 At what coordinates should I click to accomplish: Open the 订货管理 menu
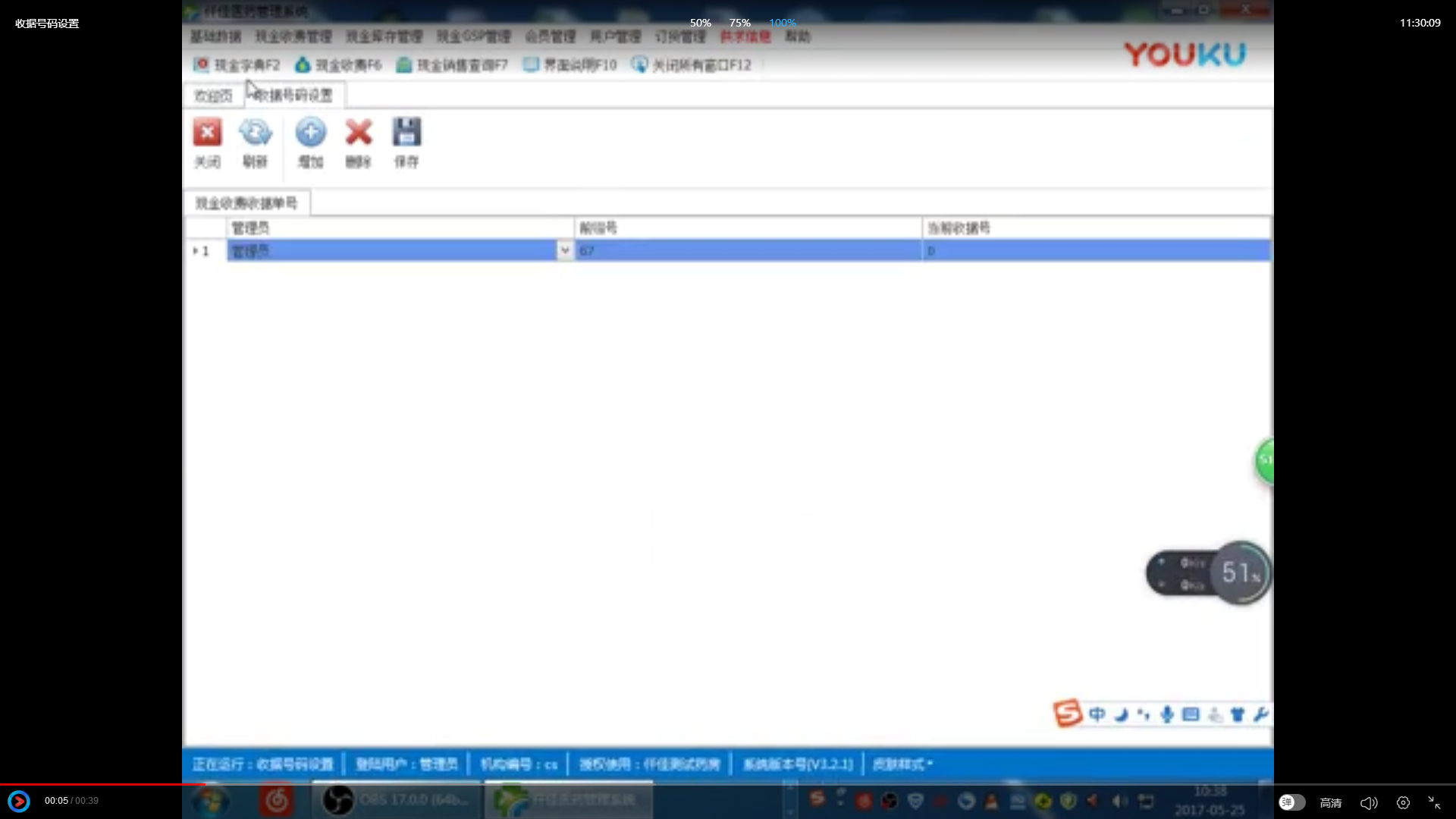pos(680,36)
